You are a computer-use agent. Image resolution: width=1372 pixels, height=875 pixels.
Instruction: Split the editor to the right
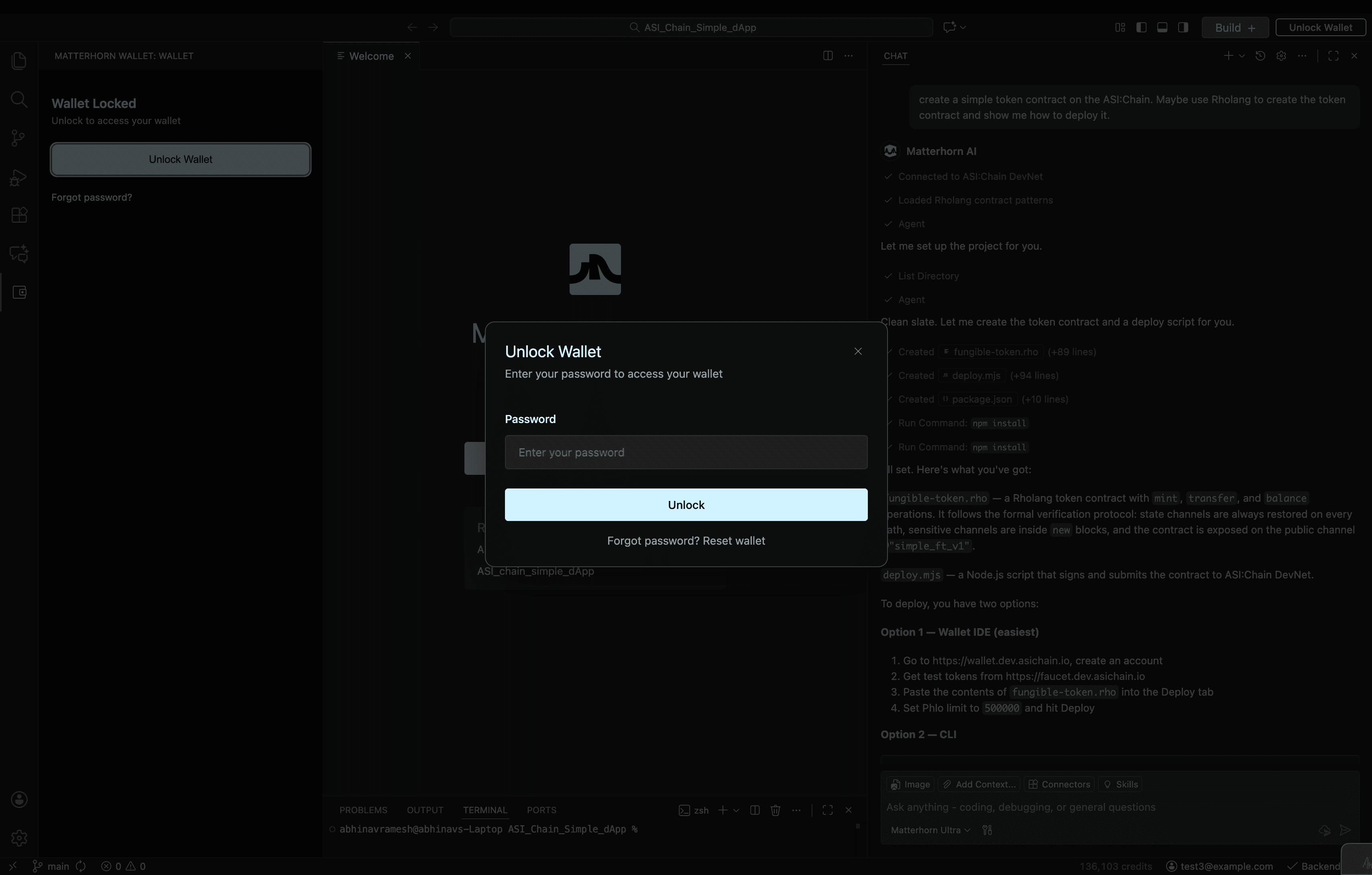(x=828, y=56)
